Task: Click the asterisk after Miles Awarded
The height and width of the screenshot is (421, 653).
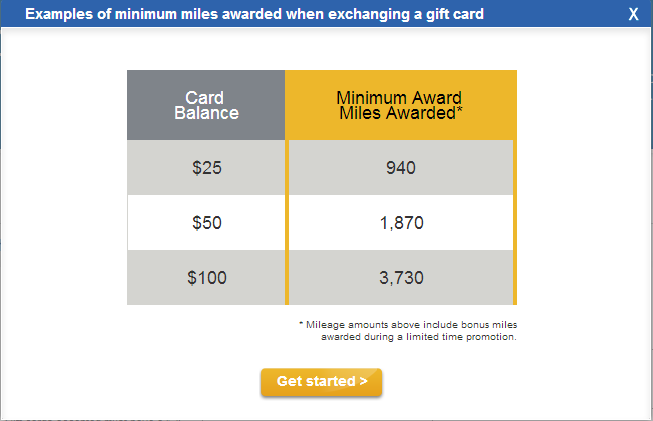Action: (459, 110)
